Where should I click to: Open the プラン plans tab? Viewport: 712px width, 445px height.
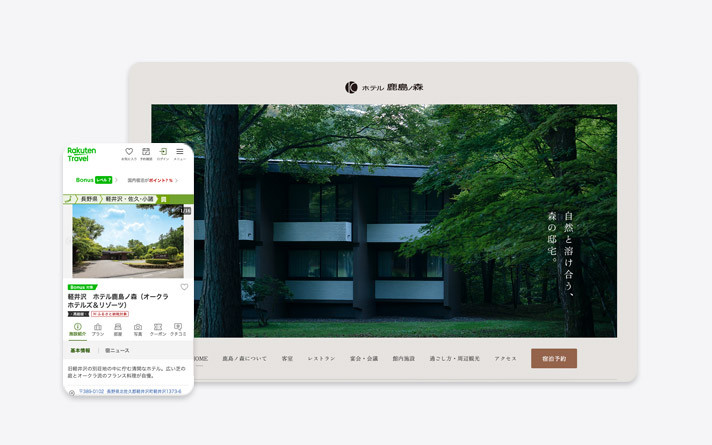(98, 329)
